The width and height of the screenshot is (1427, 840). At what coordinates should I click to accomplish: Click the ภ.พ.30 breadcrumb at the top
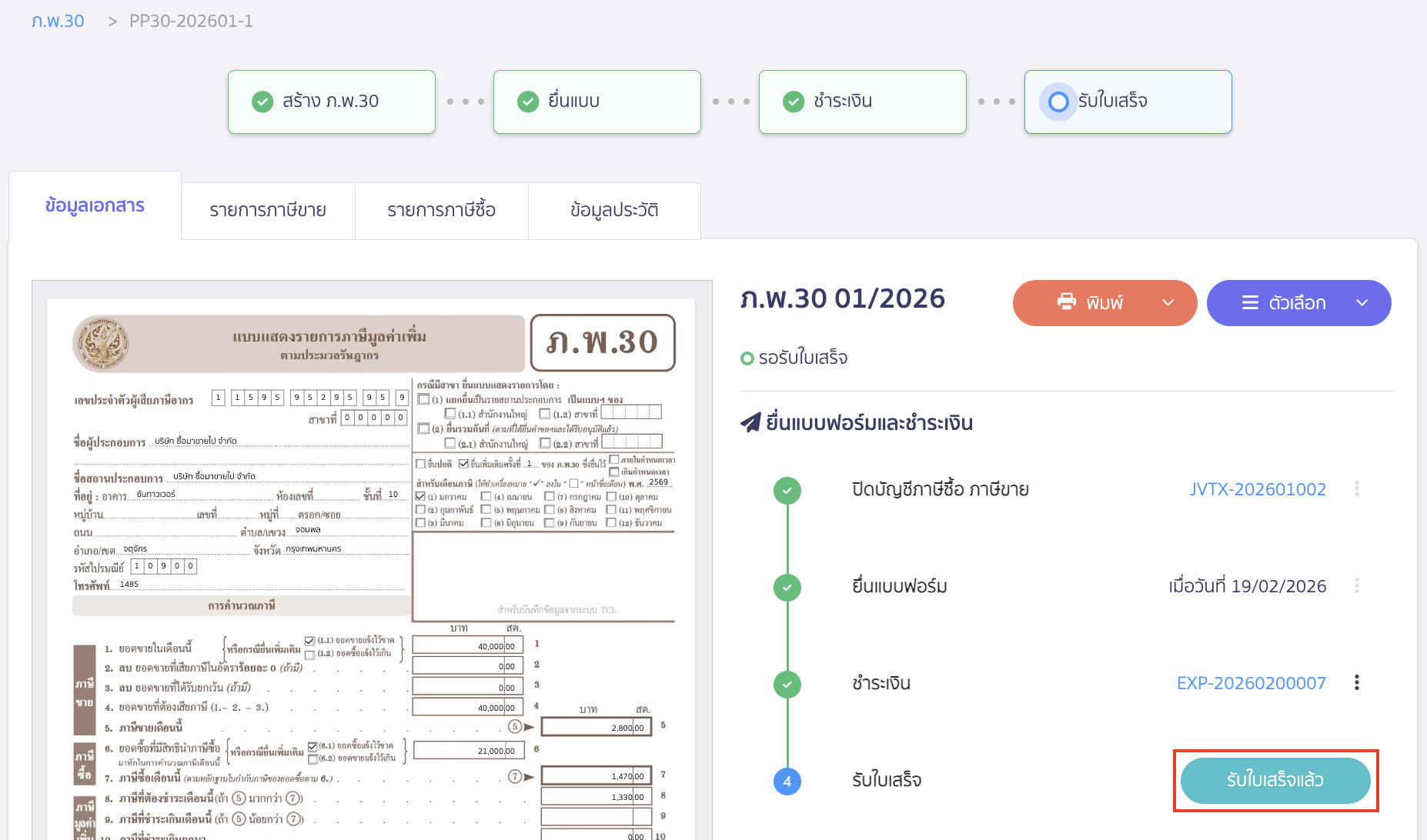[58, 21]
